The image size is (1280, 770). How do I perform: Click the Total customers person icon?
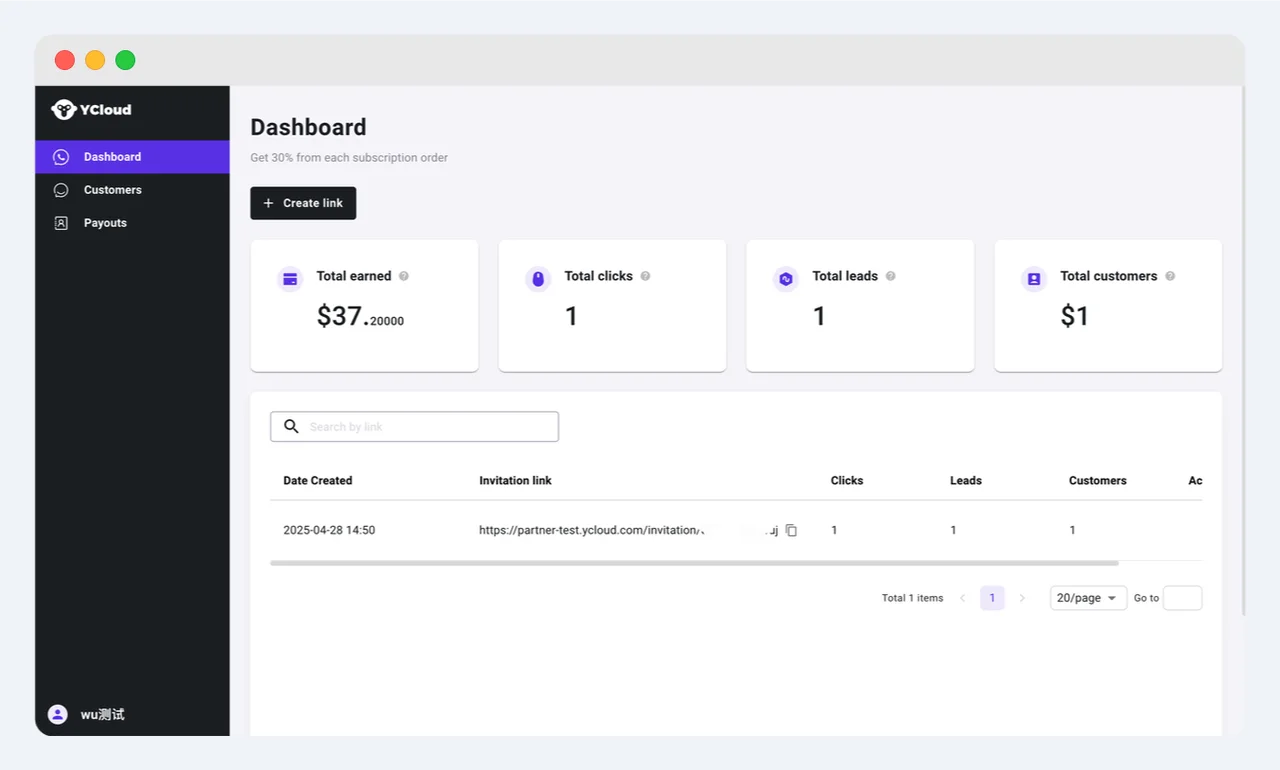[1034, 279]
